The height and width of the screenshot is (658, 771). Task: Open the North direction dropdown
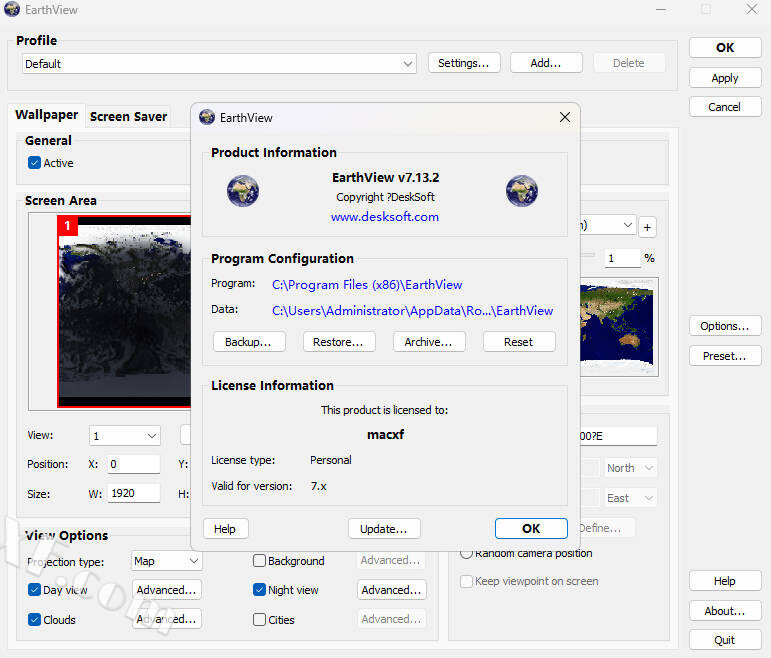(x=630, y=468)
